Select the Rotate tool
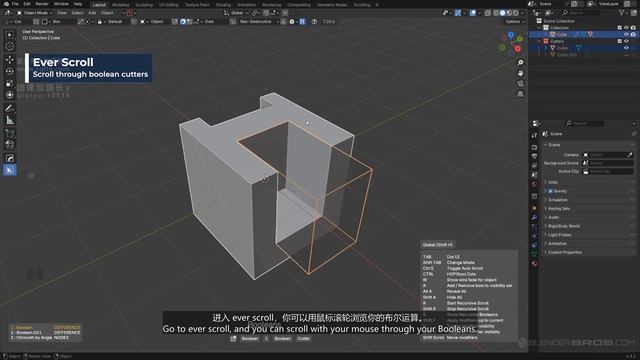Viewport: 640px width, 360px height. (x=10, y=71)
